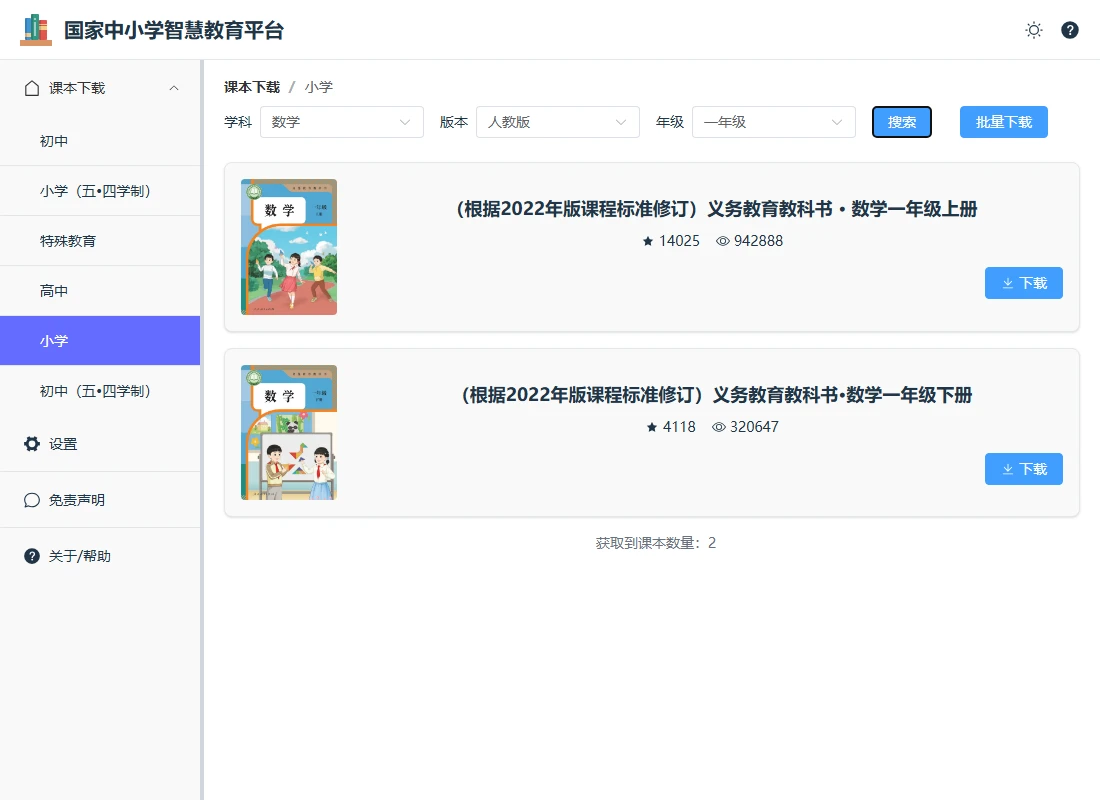Click the star icon beside 14025
1100x800 pixels.
[648, 241]
